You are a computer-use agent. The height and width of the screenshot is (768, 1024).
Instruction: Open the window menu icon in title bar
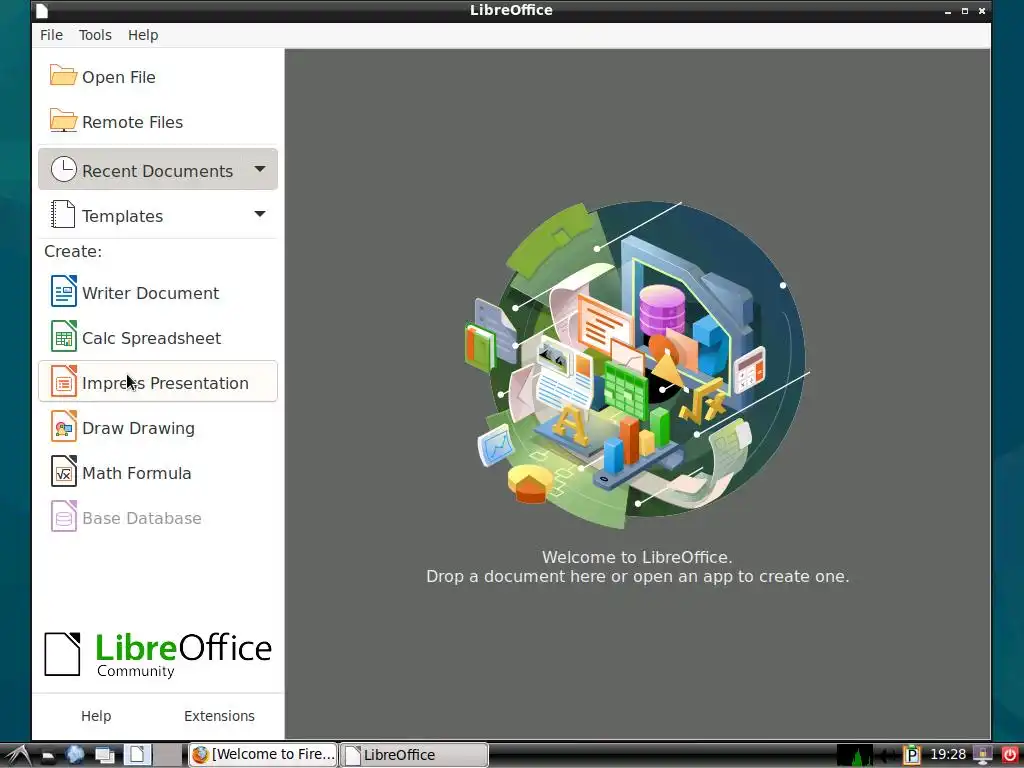click(42, 10)
